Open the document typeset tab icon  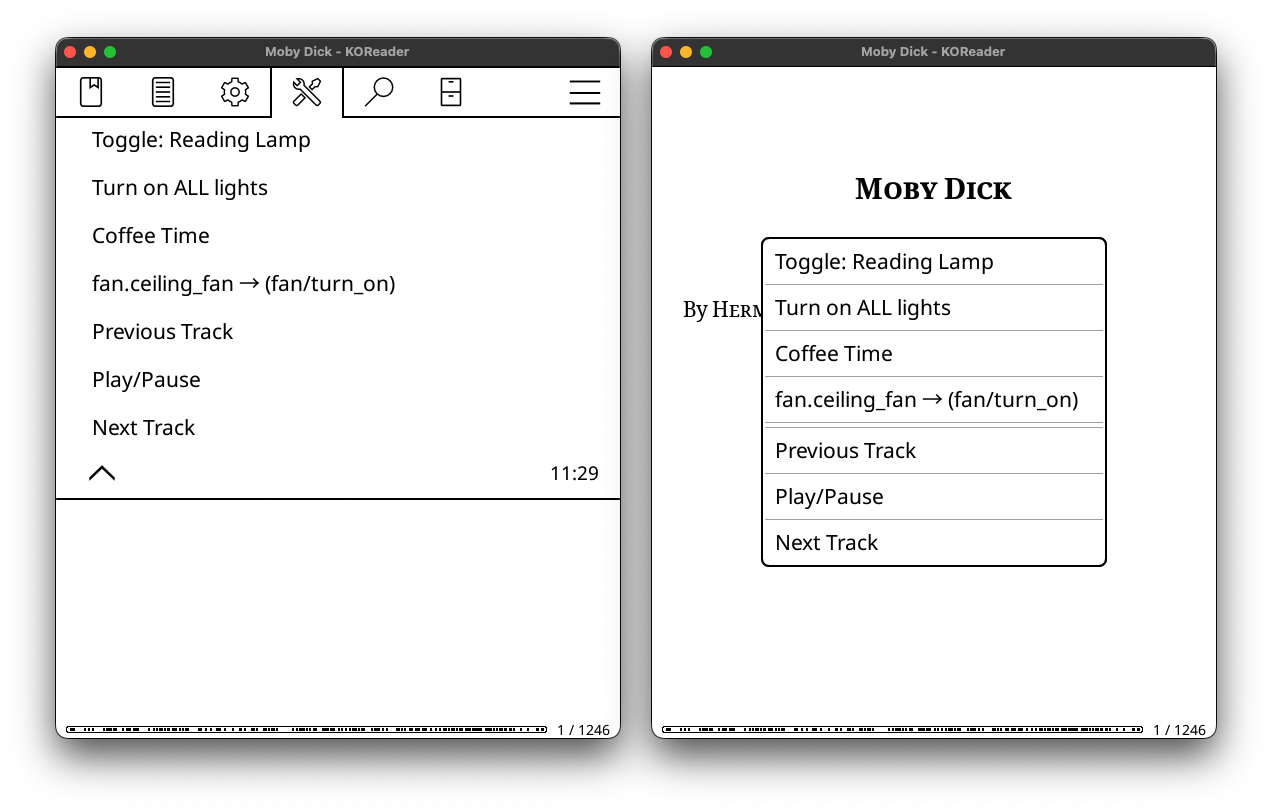[163, 92]
